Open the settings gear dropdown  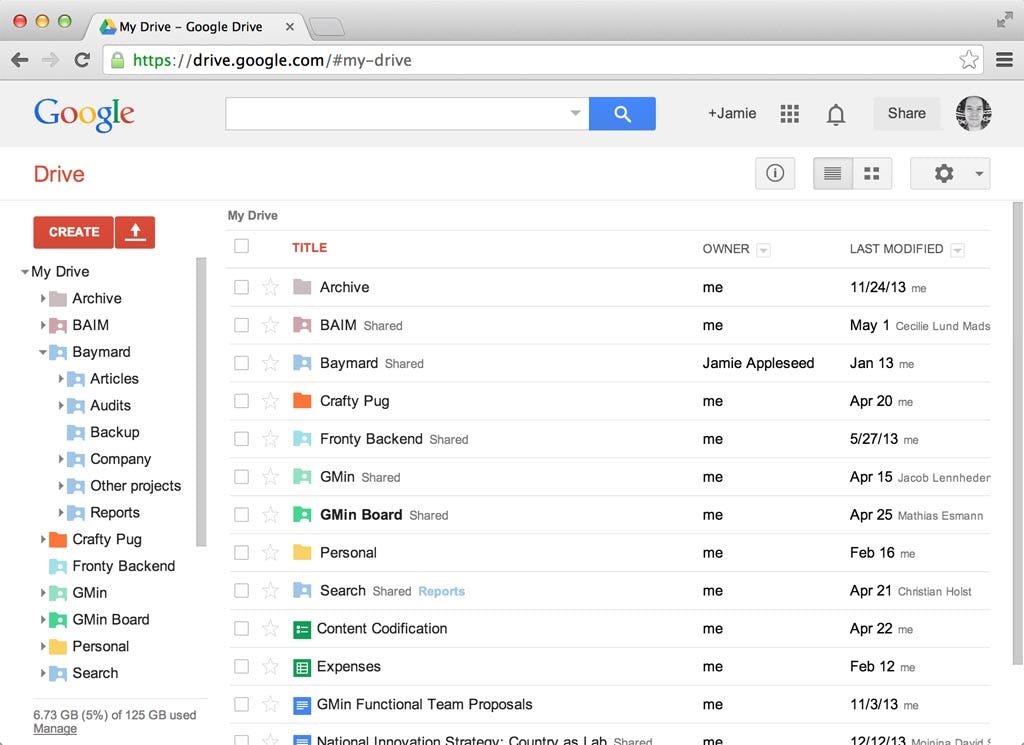pyautogui.click(x=949, y=173)
